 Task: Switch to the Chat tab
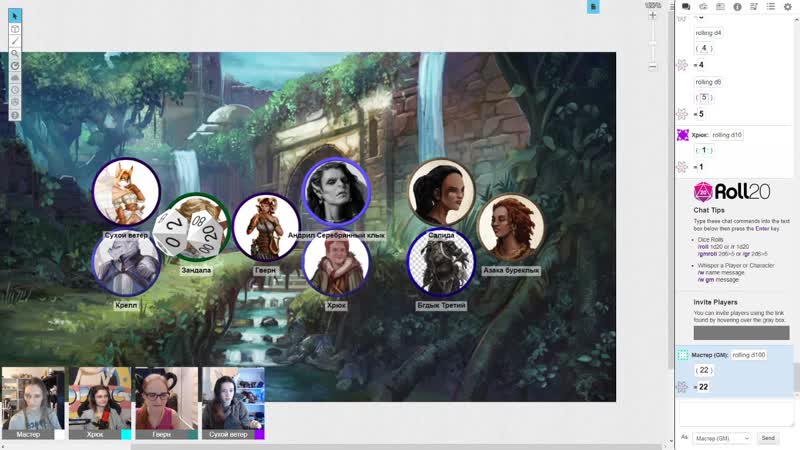pyautogui.click(x=686, y=7)
